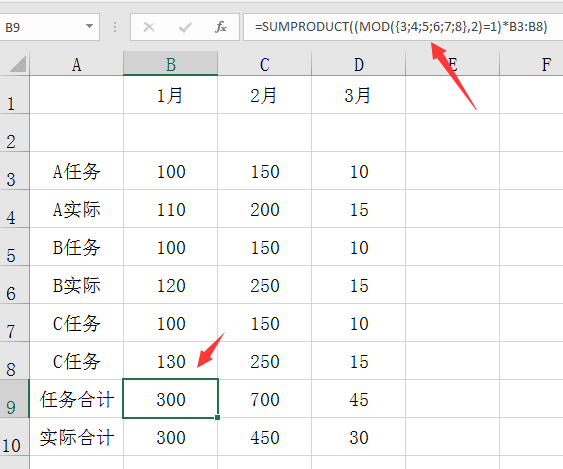Click cell D7 with value 10

pyautogui.click(x=359, y=323)
